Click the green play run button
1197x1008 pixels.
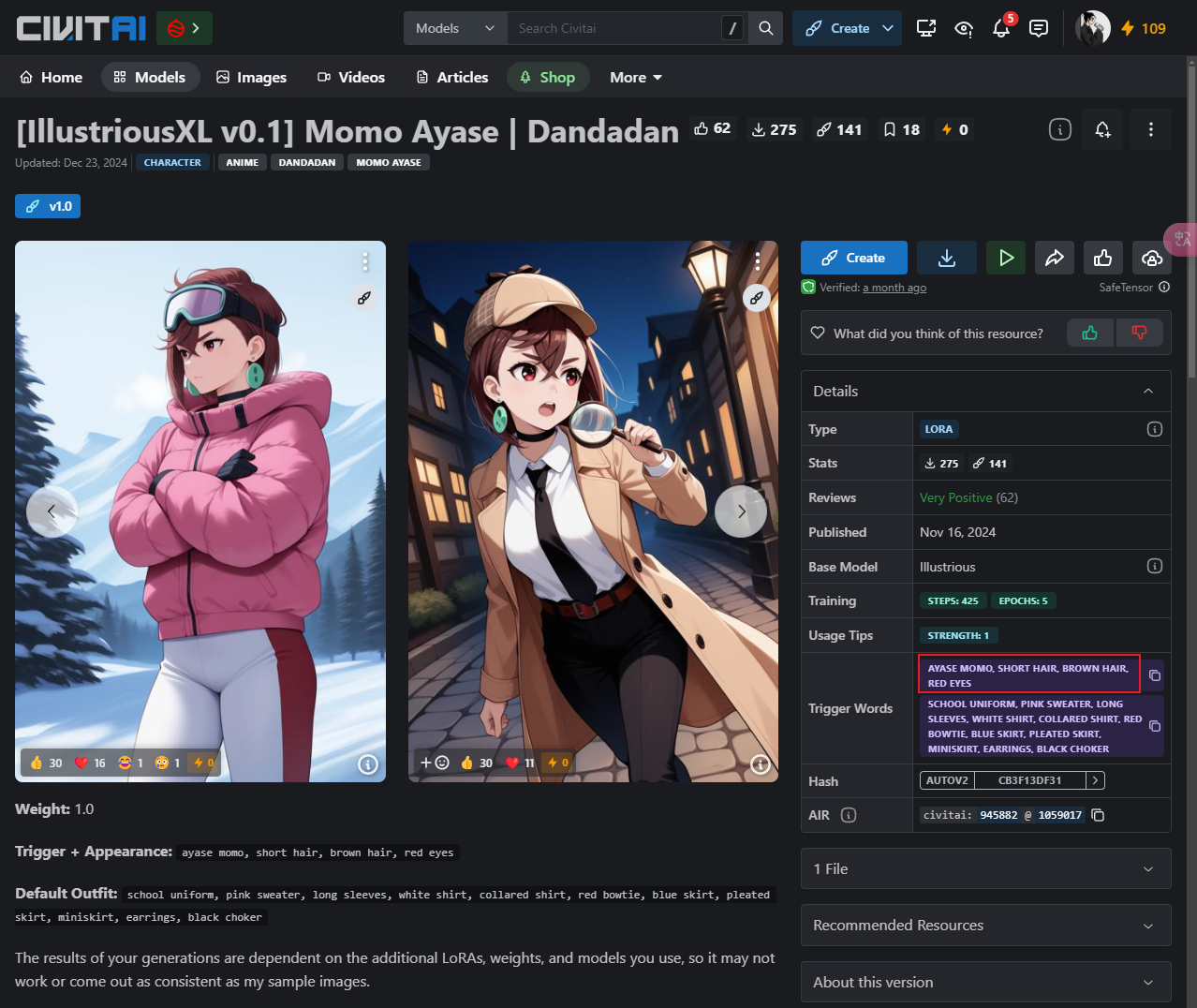point(1006,258)
